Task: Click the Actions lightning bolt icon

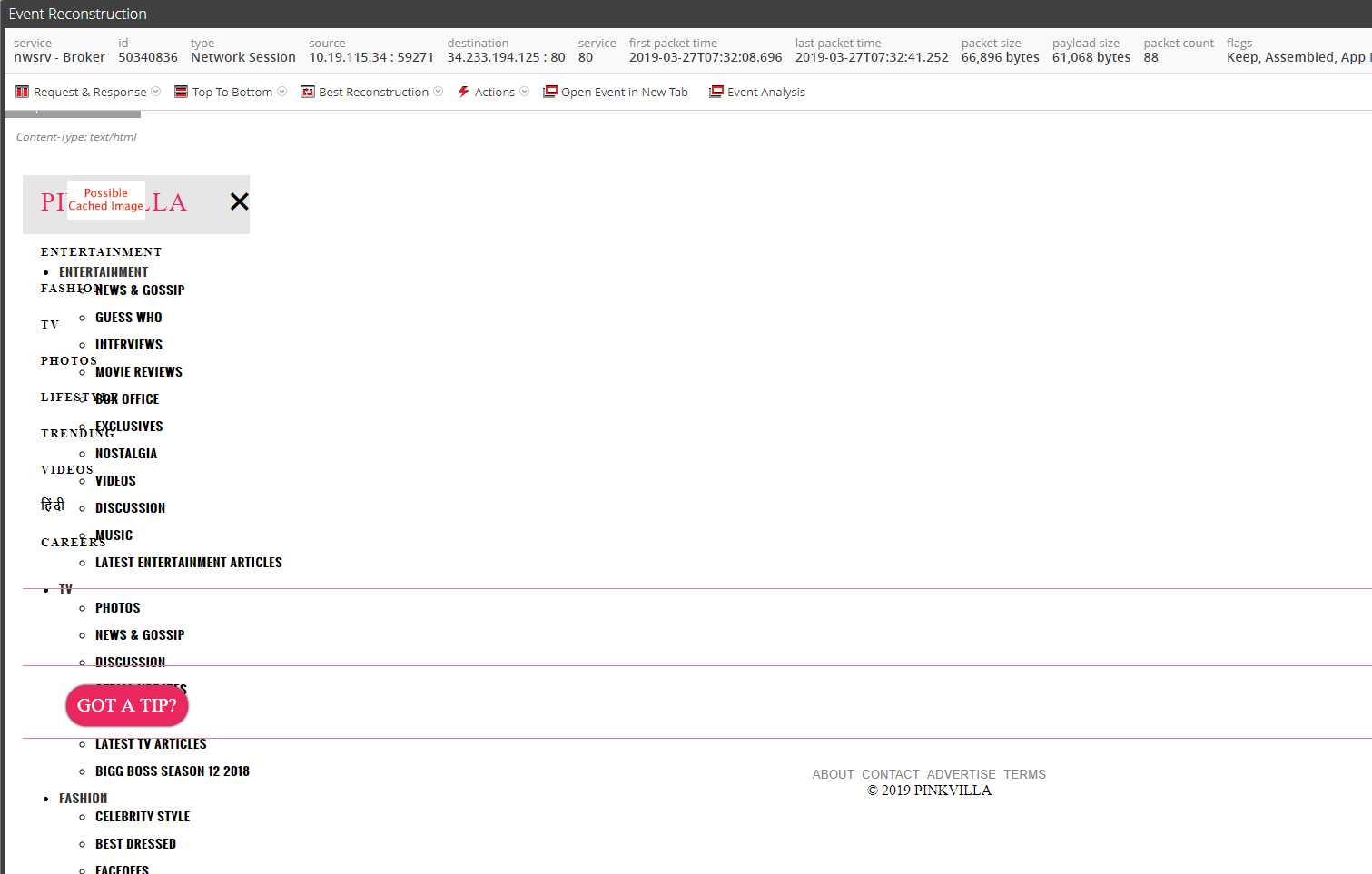Action: tap(464, 92)
